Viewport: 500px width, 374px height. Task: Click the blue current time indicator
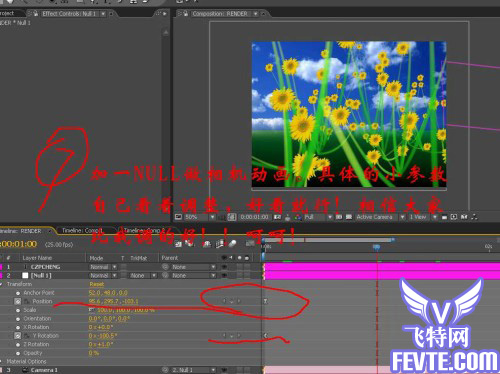(x=377, y=247)
